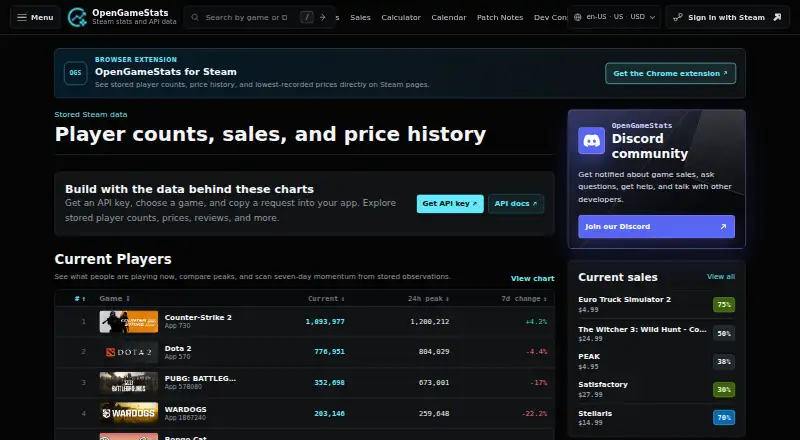
Task: Open the View chart link
Action: point(532,279)
